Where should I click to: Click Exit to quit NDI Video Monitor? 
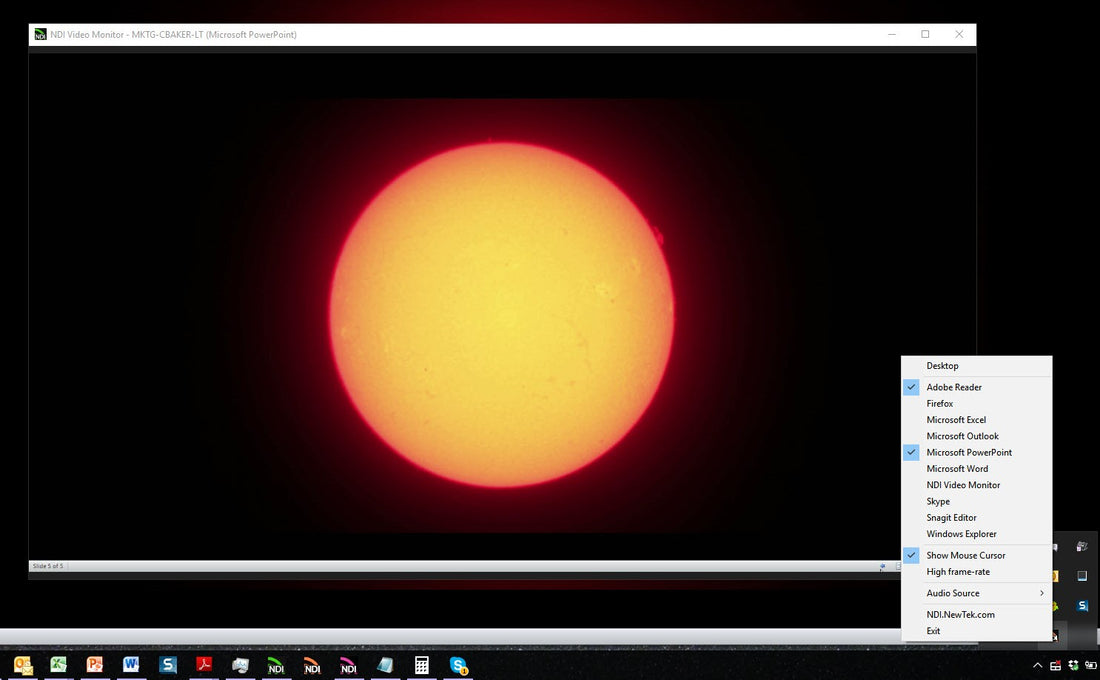tap(933, 631)
